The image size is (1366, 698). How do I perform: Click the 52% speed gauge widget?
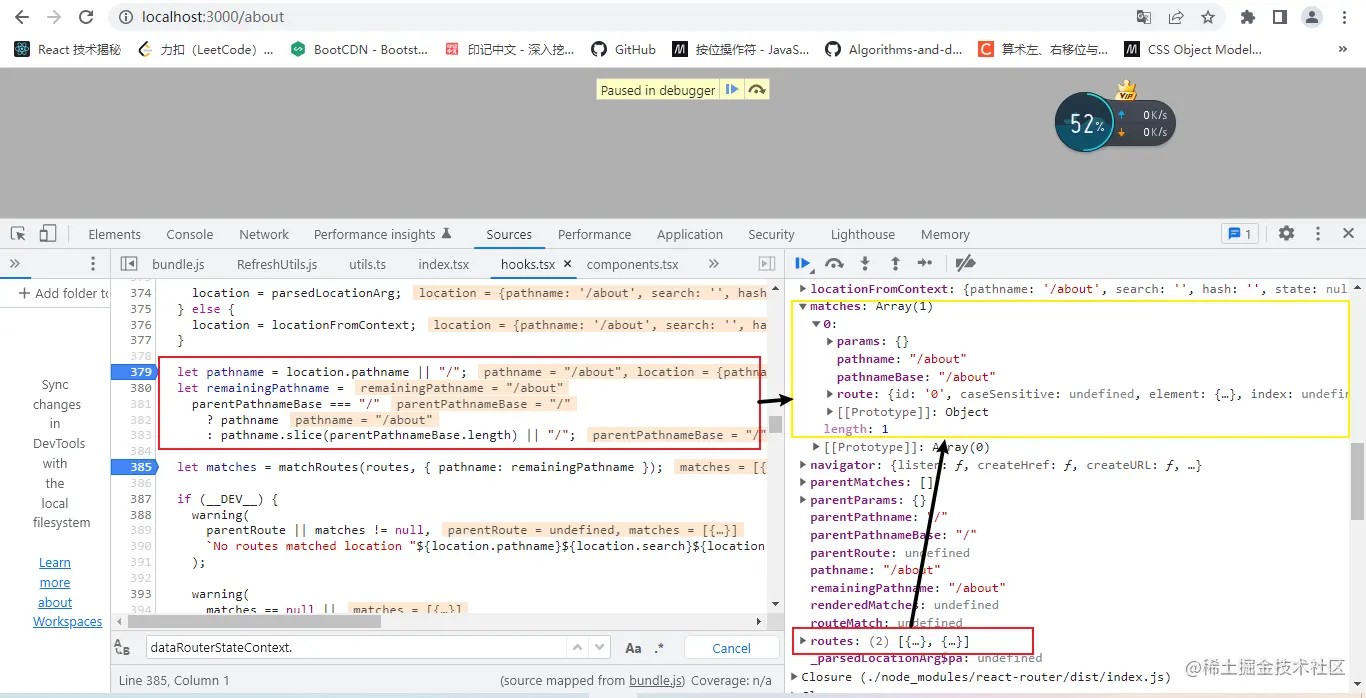pyautogui.click(x=1085, y=122)
